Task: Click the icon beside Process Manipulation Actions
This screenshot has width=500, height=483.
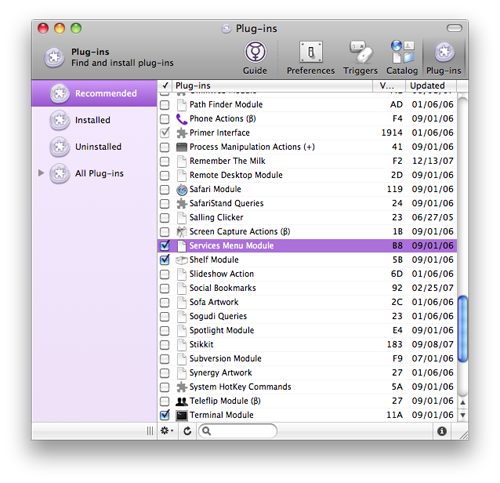Action: 181,147
